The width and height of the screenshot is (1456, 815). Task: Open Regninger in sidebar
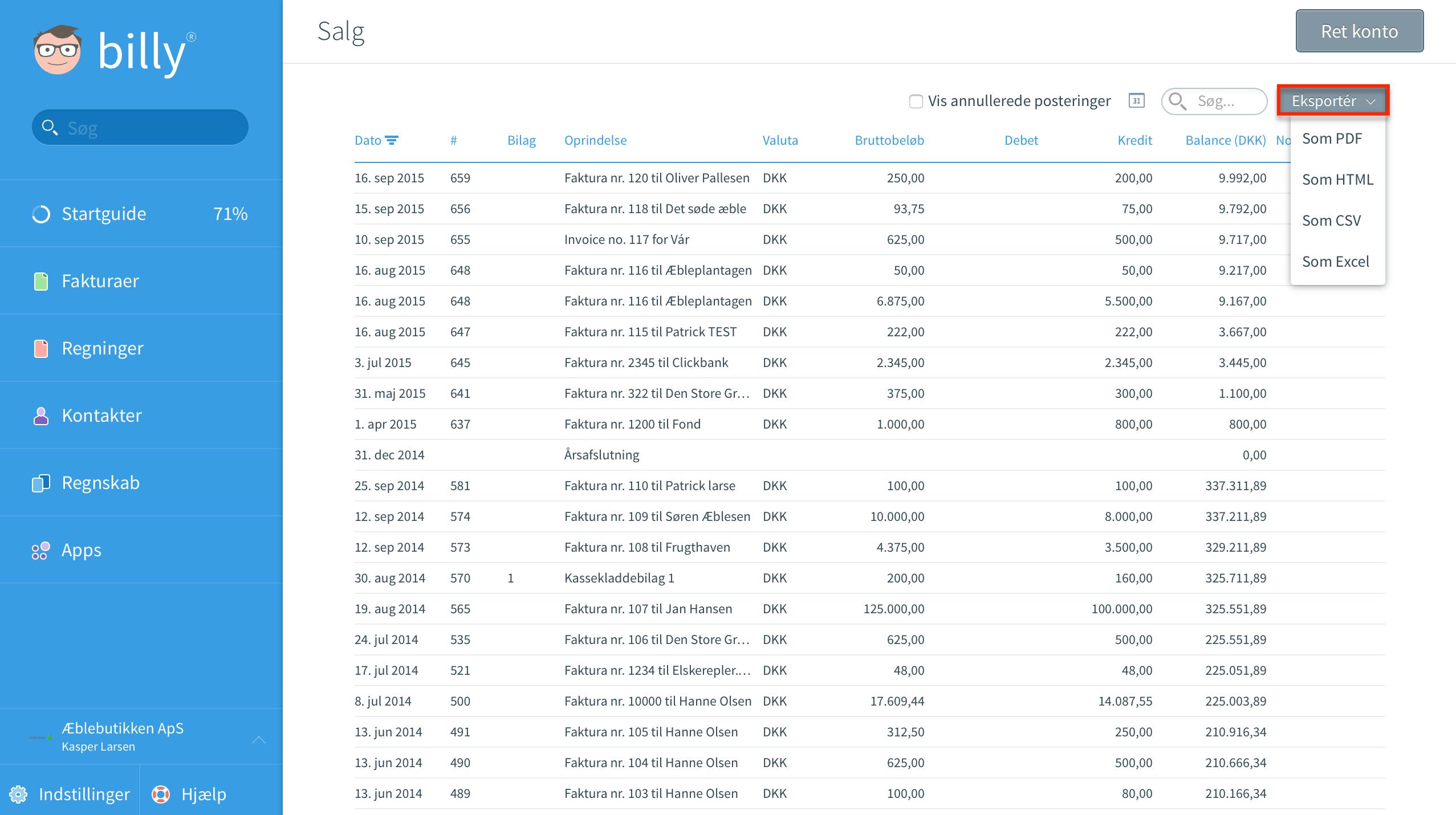pos(141,348)
